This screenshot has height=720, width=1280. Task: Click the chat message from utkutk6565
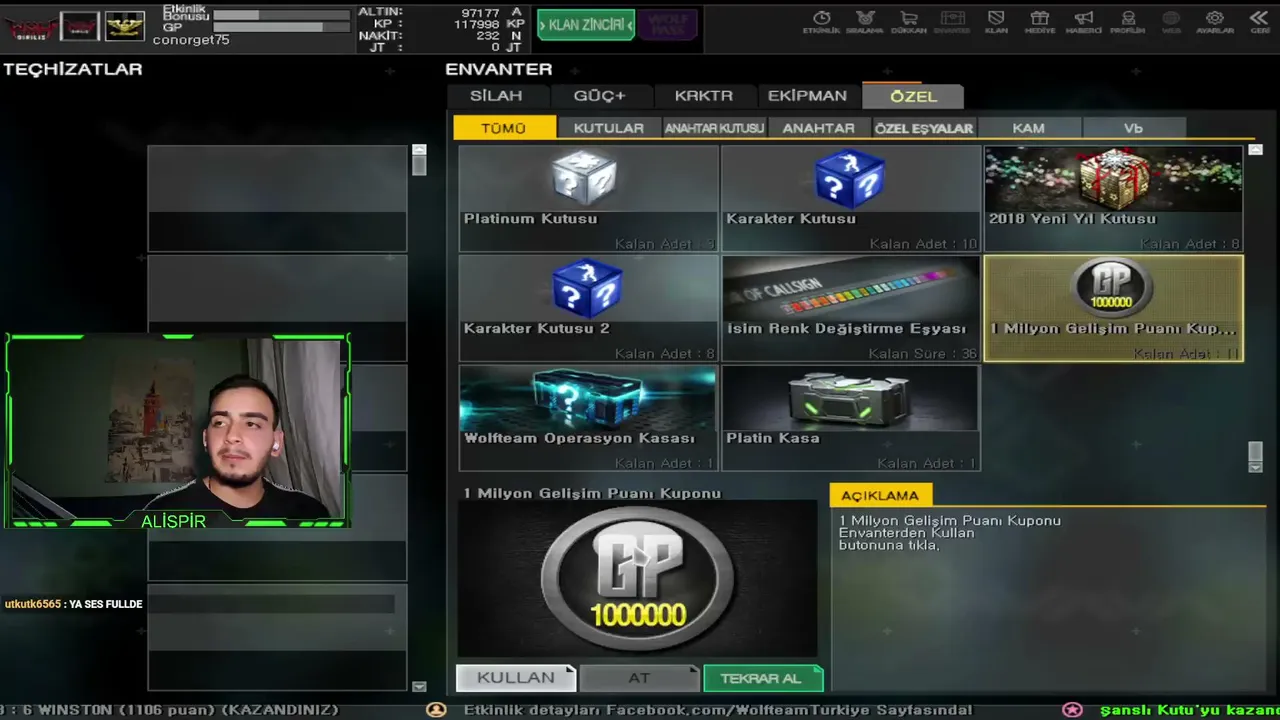[74, 604]
